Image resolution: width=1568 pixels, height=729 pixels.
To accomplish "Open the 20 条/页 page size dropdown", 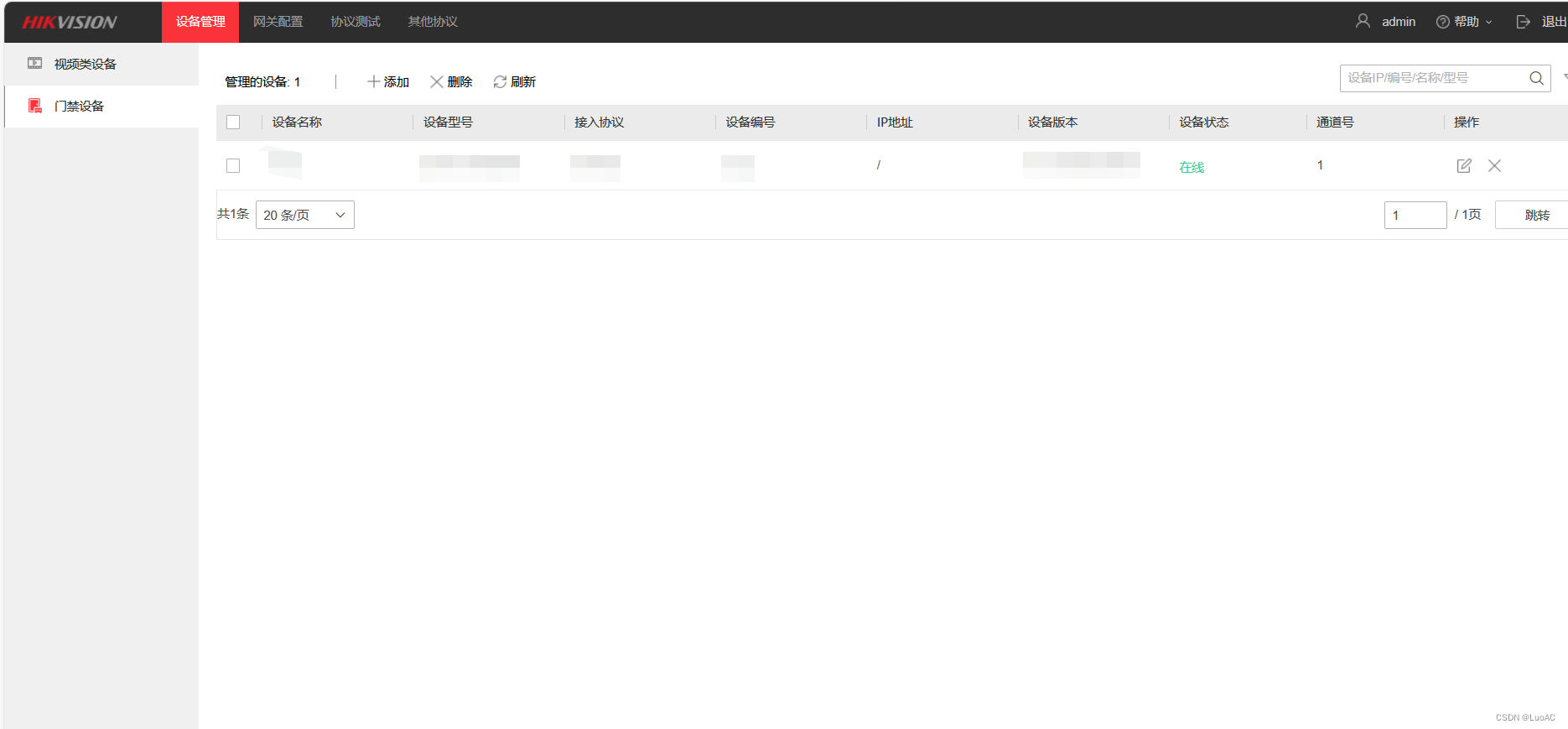I will [x=305, y=215].
